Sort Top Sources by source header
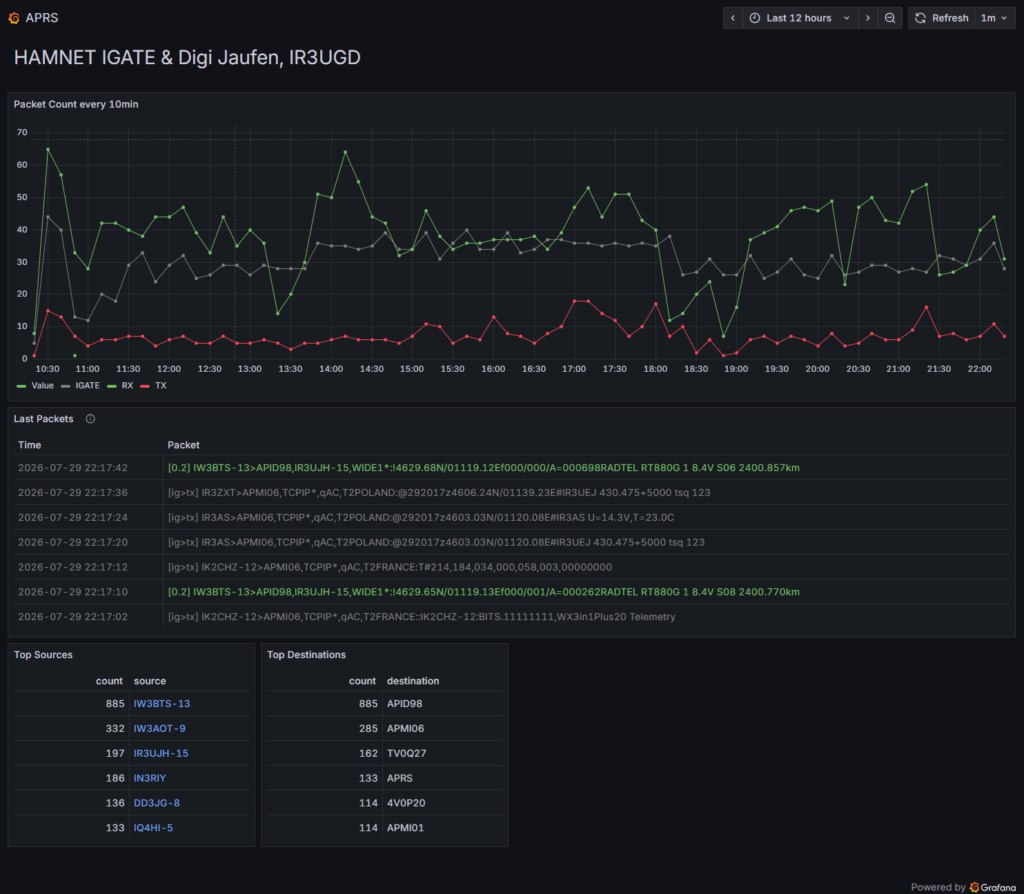The height and width of the screenshot is (894, 1024). [150, 680]
